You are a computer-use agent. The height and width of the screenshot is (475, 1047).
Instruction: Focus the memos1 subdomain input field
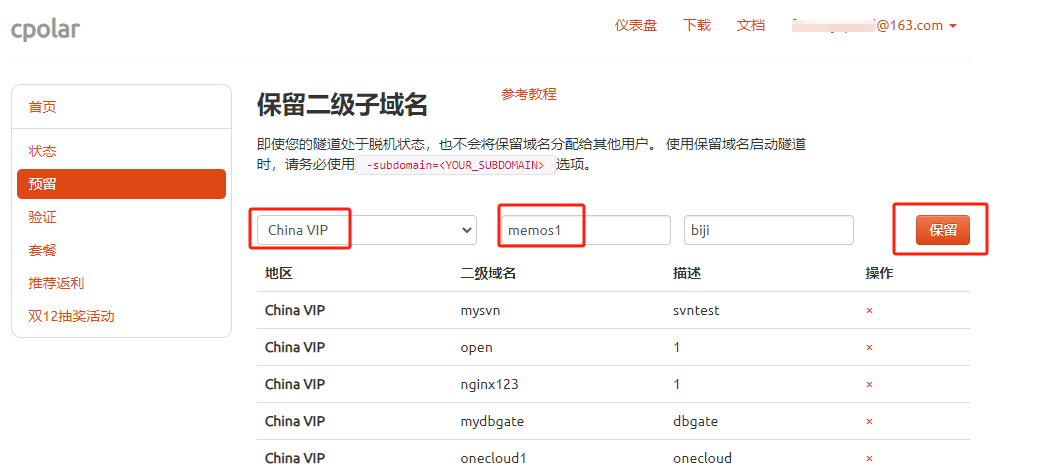(x=586, y=230)
